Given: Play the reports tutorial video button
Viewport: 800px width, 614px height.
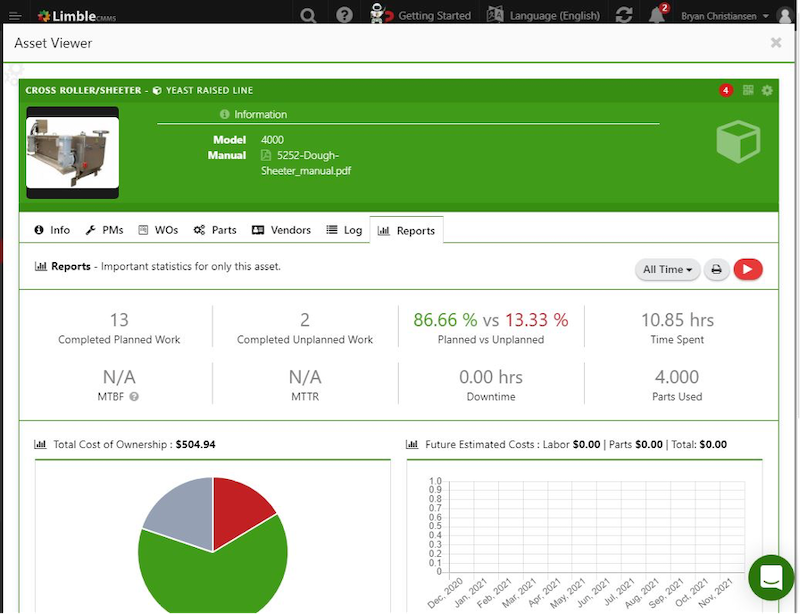Looking at the screenshot, I should [748, 269].
